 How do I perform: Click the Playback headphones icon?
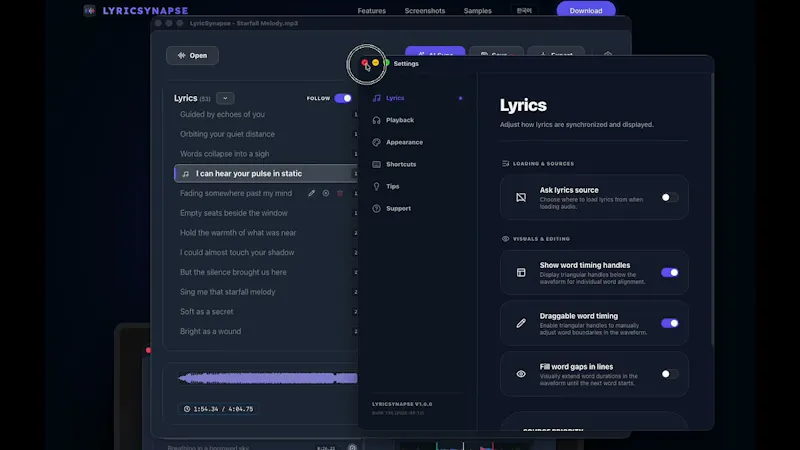(x=377, y=120)
